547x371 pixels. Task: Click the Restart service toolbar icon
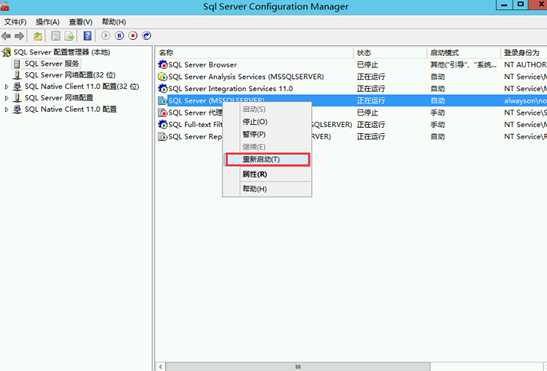tap(147, 35)
